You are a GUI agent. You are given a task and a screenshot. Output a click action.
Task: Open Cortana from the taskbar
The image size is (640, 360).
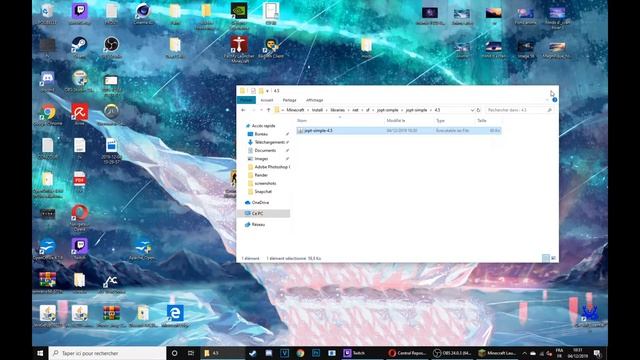click(x=174, y=353)
